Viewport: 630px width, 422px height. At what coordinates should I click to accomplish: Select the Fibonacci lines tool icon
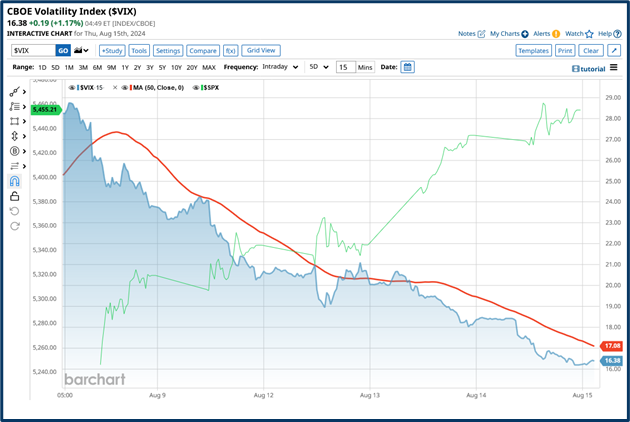[14, 107]
